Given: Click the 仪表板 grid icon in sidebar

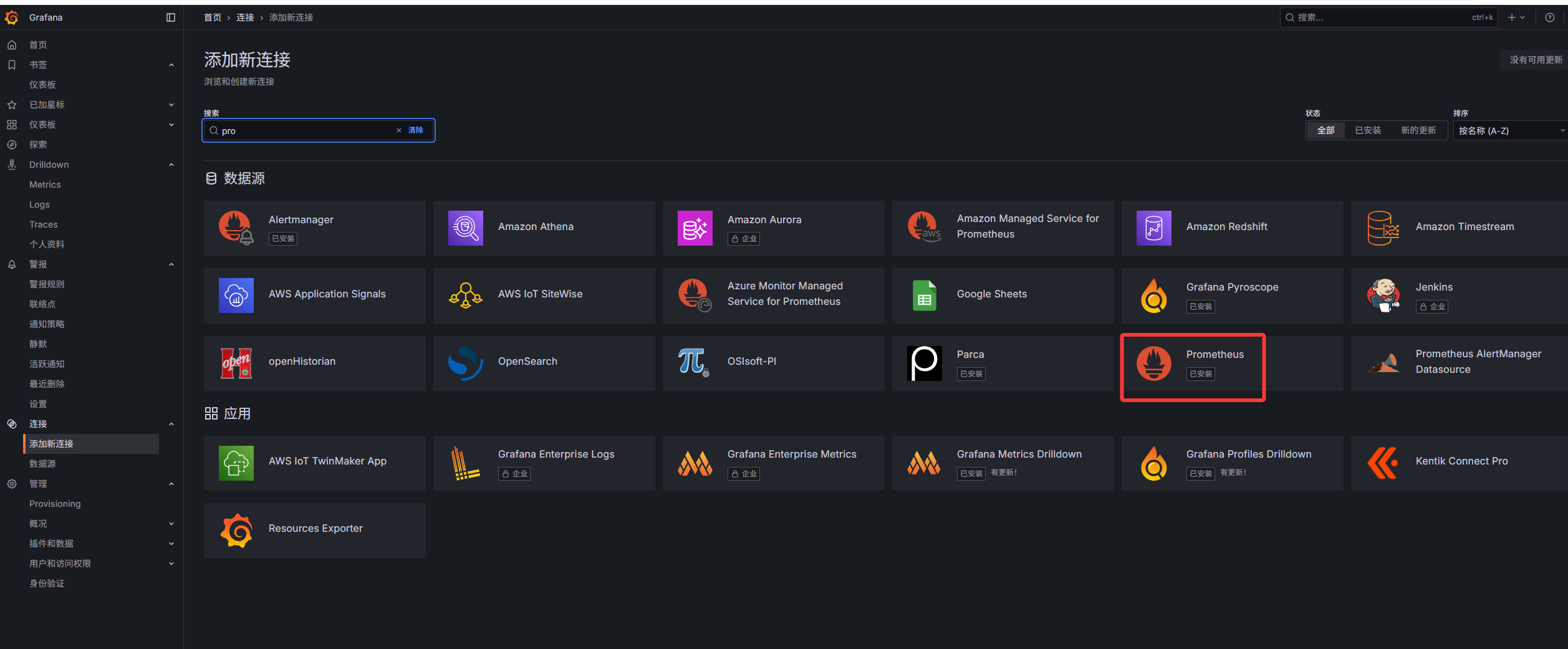Looking at the screenshot, I should coord(12,125).
